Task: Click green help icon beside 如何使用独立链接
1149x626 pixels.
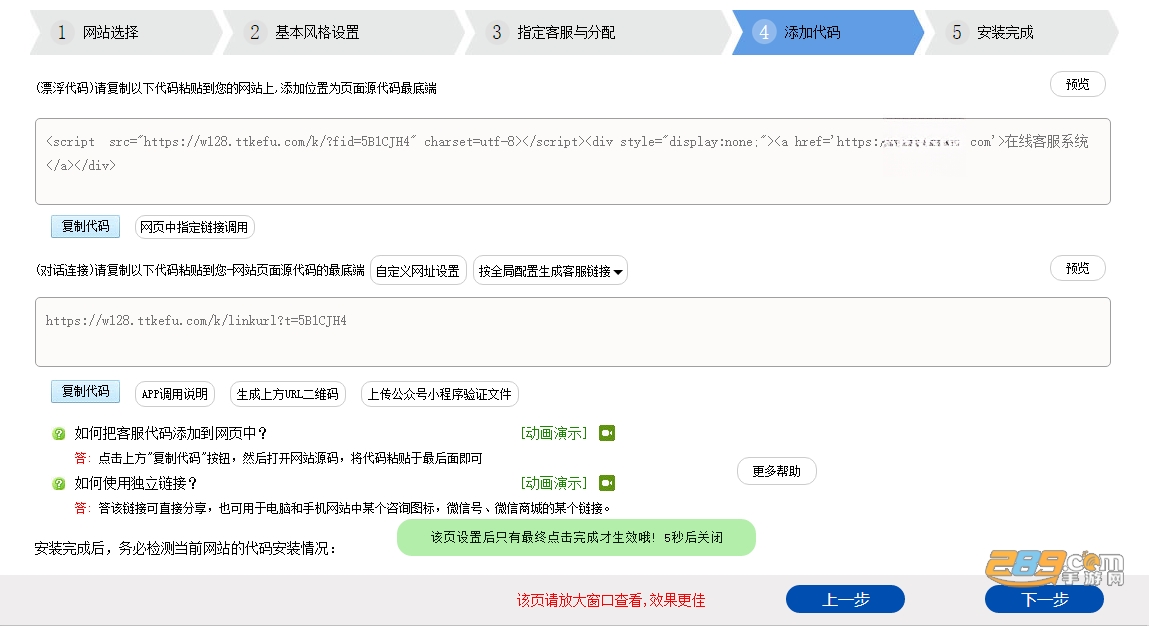Action: tap(59, 484)
